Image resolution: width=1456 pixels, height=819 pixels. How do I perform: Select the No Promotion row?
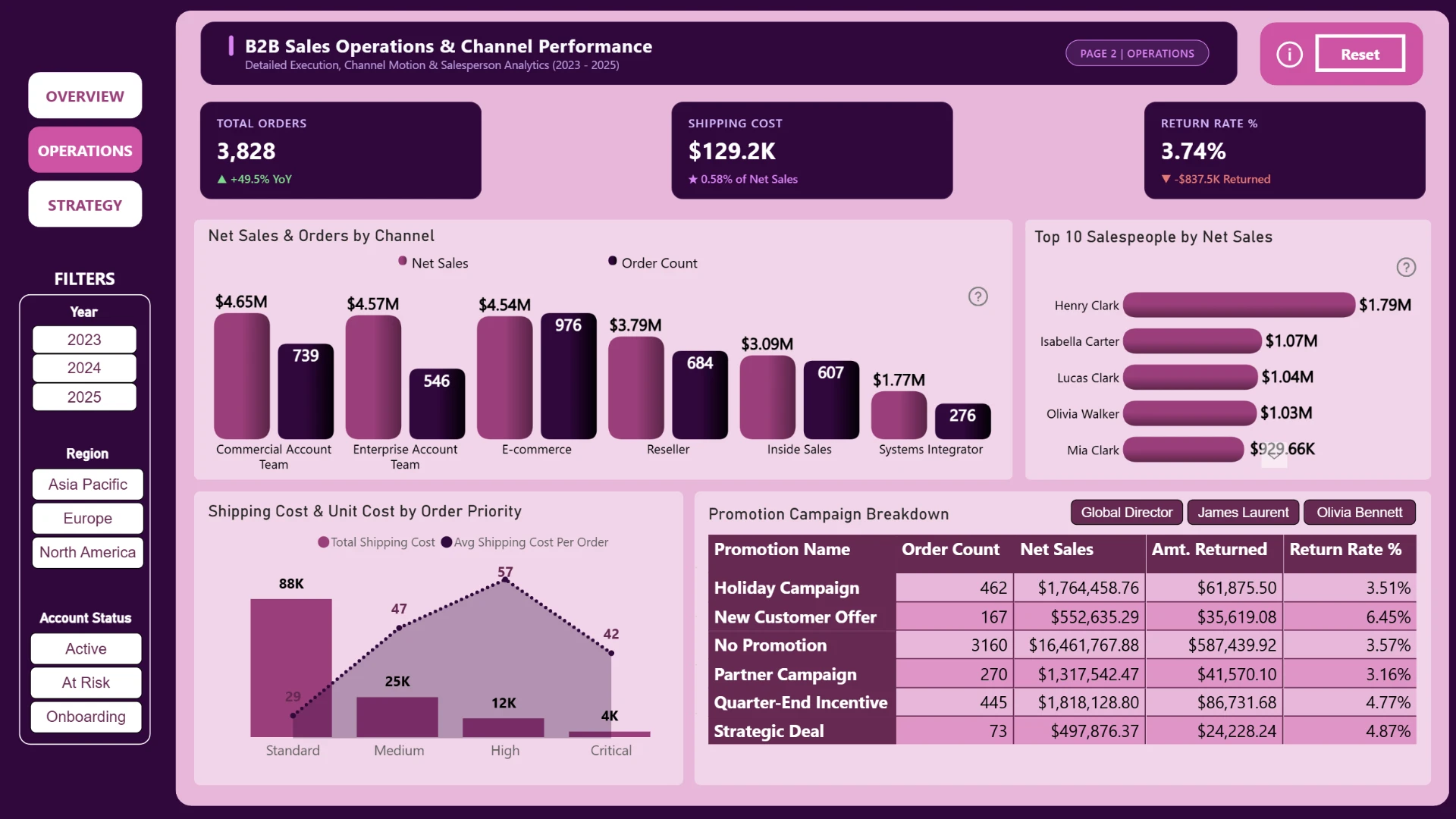pyautogui.click(x=1062, y=645)
